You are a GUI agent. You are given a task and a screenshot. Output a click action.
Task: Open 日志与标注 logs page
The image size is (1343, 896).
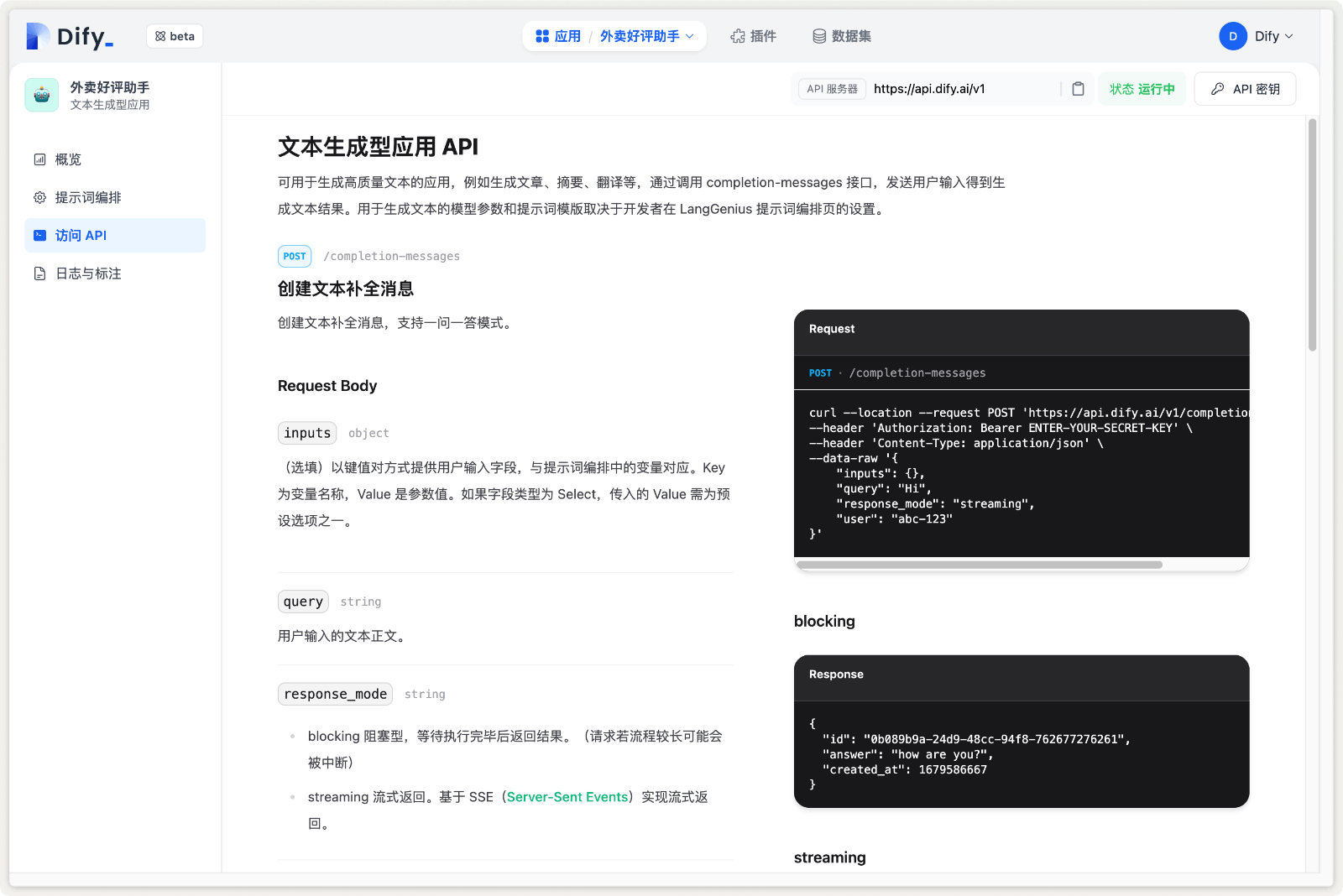(115, 273)
